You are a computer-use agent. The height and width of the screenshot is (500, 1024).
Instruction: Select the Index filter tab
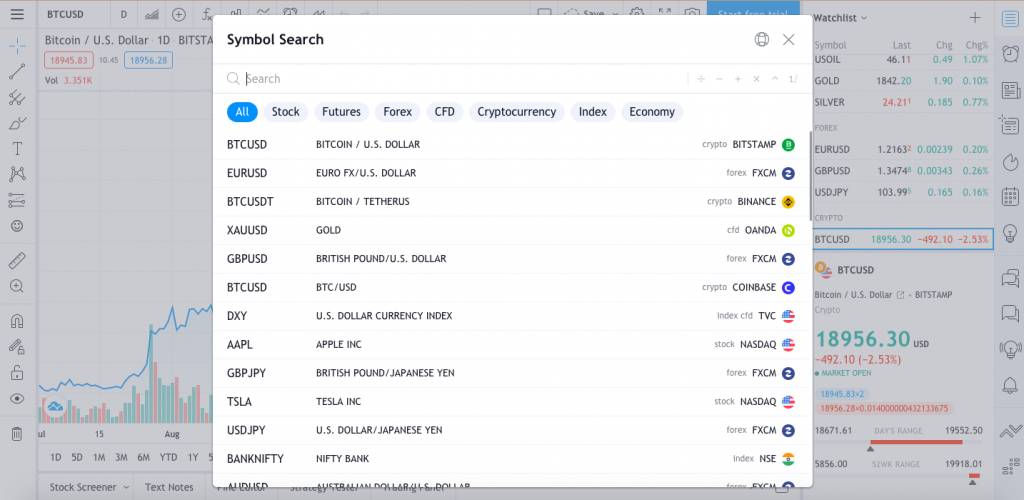[592, 112]
